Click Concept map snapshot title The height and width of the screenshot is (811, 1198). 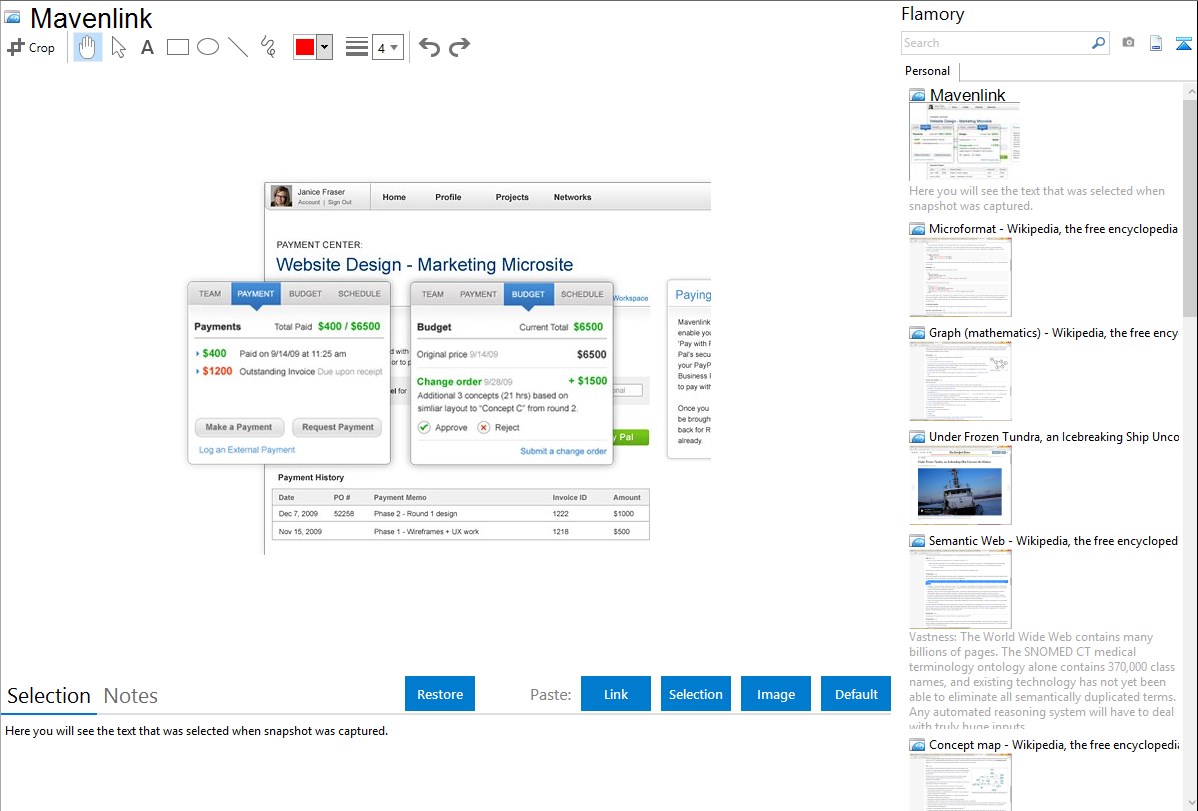pyautogui.click(x=1053, y=744)
